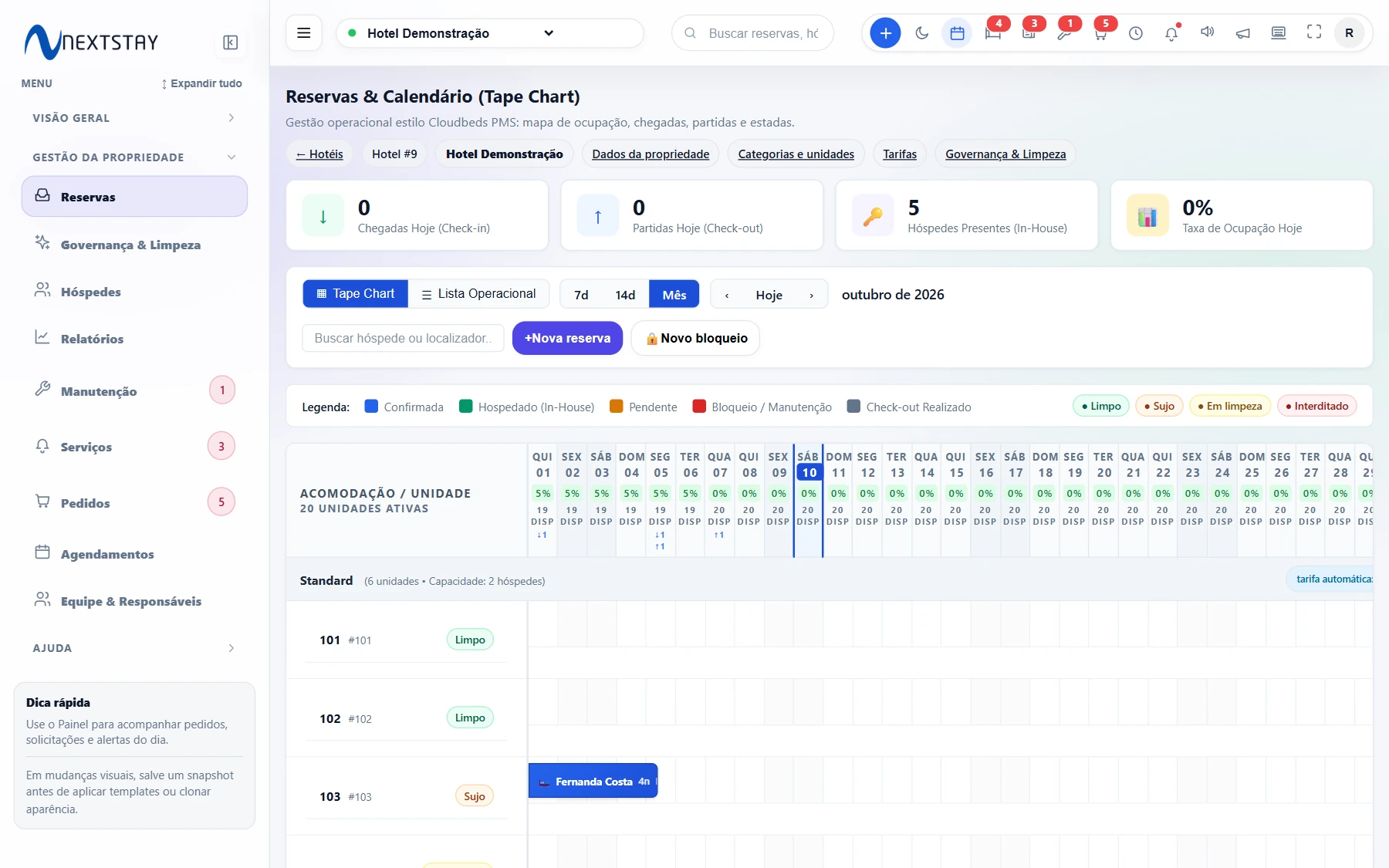
Task: Open the shopping cart orders icon
Action: 1100,33
